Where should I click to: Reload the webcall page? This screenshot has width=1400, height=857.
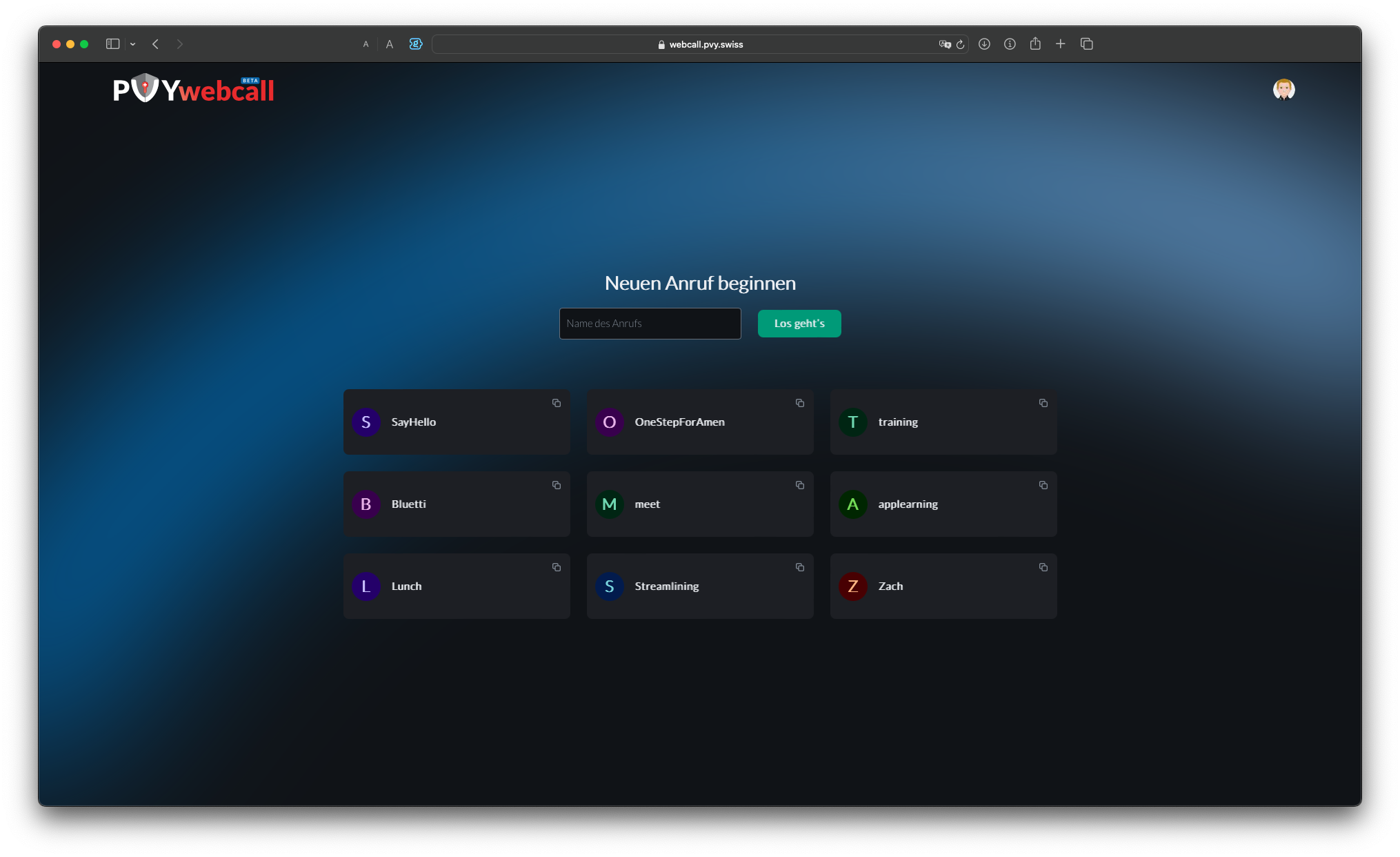tap(960, 44)
